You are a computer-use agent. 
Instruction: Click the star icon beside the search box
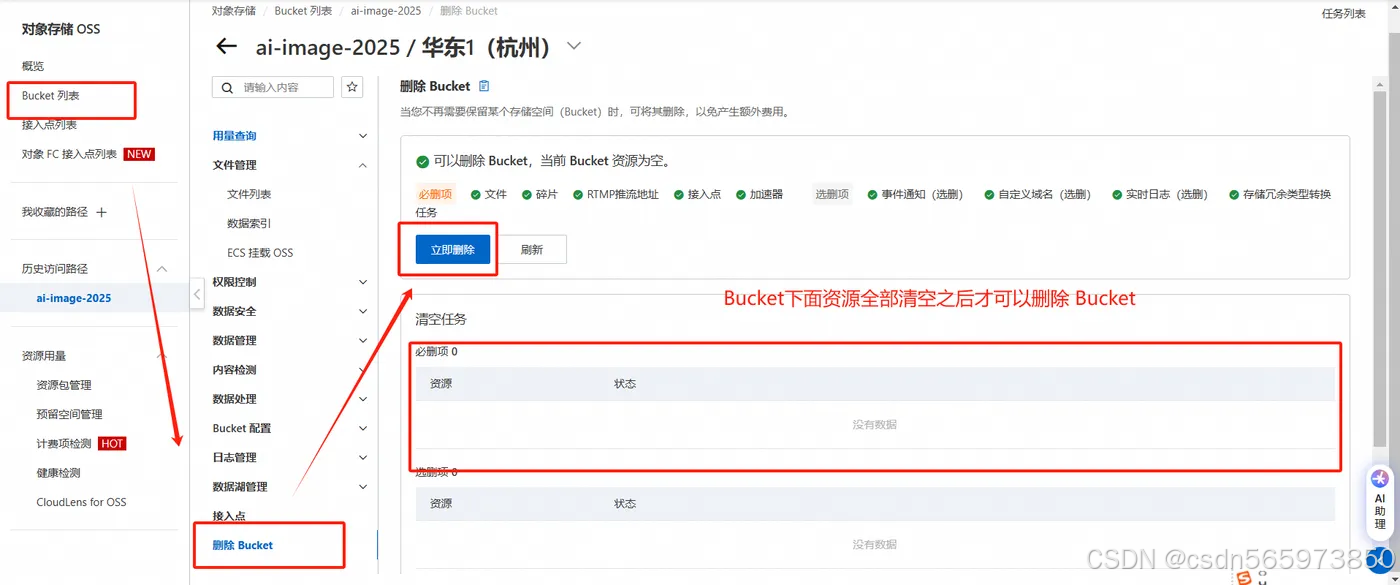click(352, 87)
